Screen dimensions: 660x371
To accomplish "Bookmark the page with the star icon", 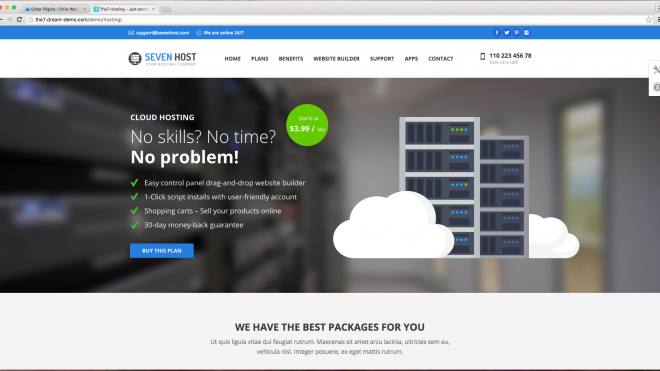I will [x=649, y=19].
